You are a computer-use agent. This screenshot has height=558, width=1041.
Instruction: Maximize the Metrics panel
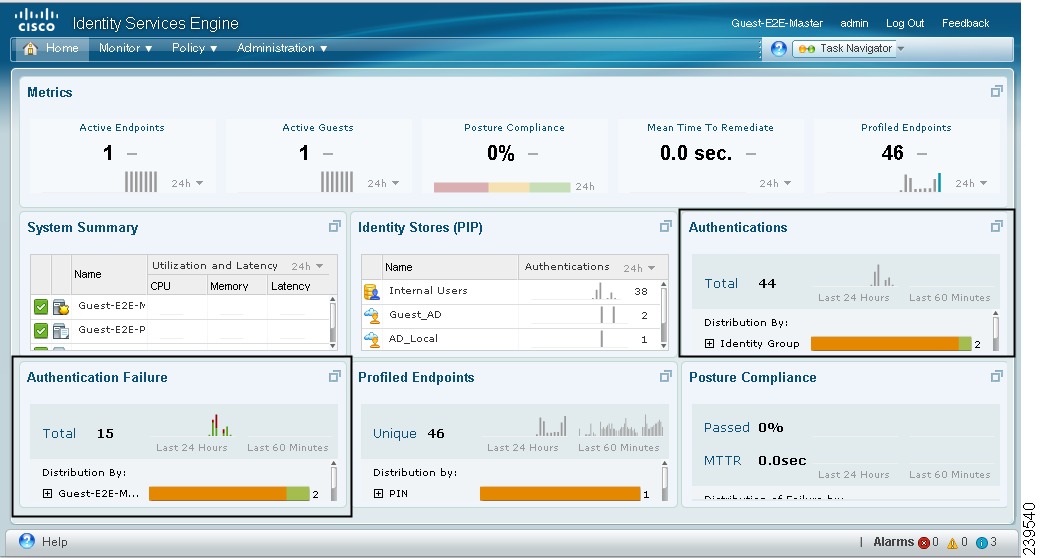click(997, 92)
